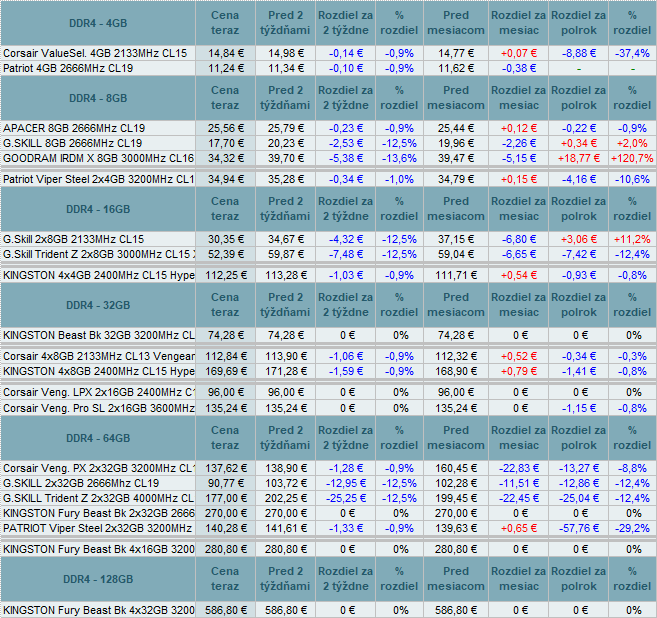The image size is (657, 618).
Task: Click the DDR4 - 128GB section header
Action: [x=98, y=579]
